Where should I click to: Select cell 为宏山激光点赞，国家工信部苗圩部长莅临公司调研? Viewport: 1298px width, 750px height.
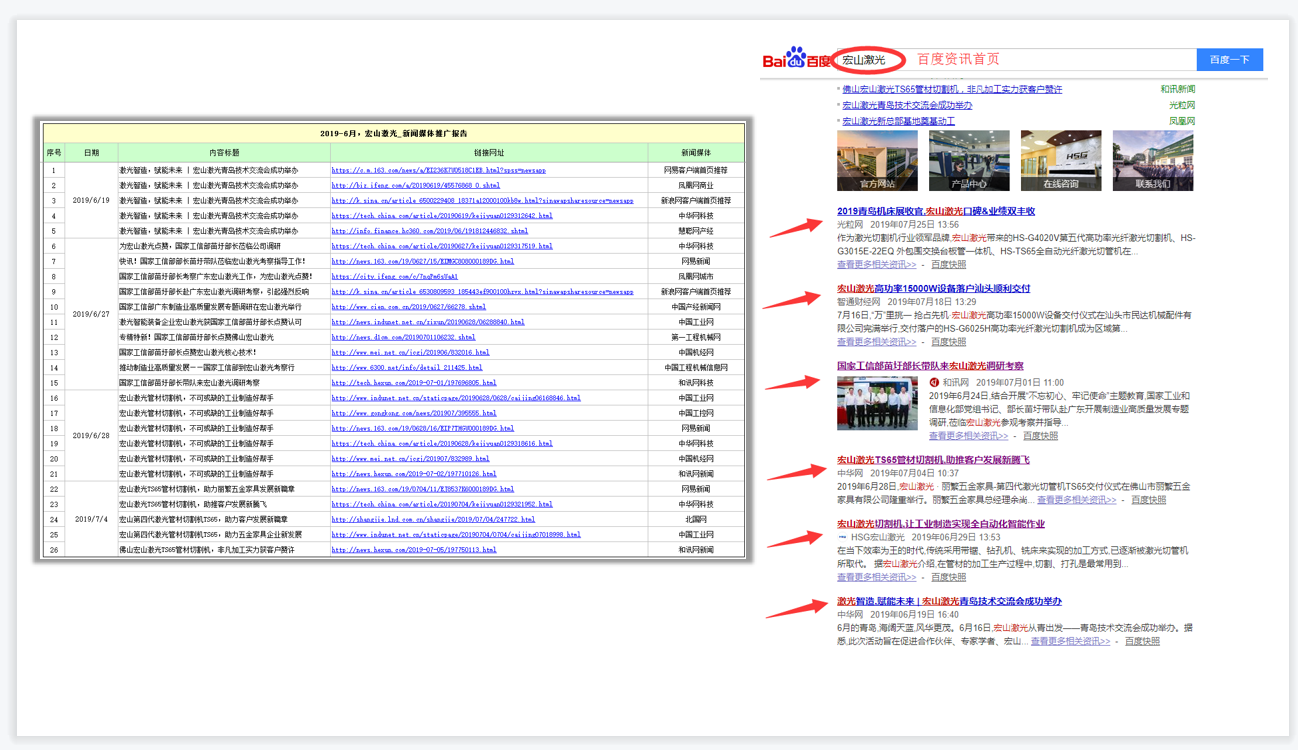point(224,246)
